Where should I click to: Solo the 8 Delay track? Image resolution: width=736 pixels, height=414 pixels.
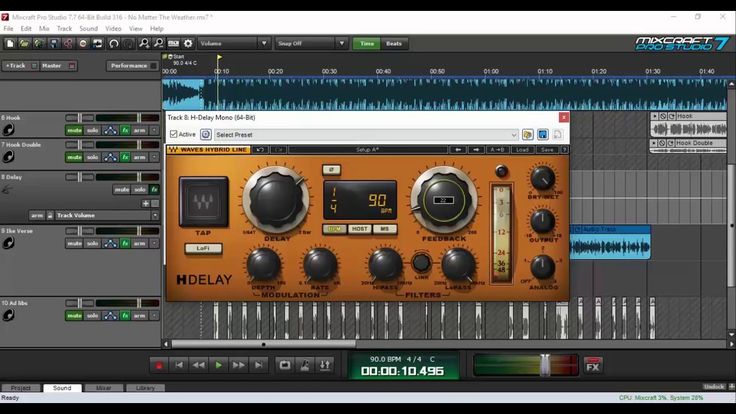click(x=140, y=190)
